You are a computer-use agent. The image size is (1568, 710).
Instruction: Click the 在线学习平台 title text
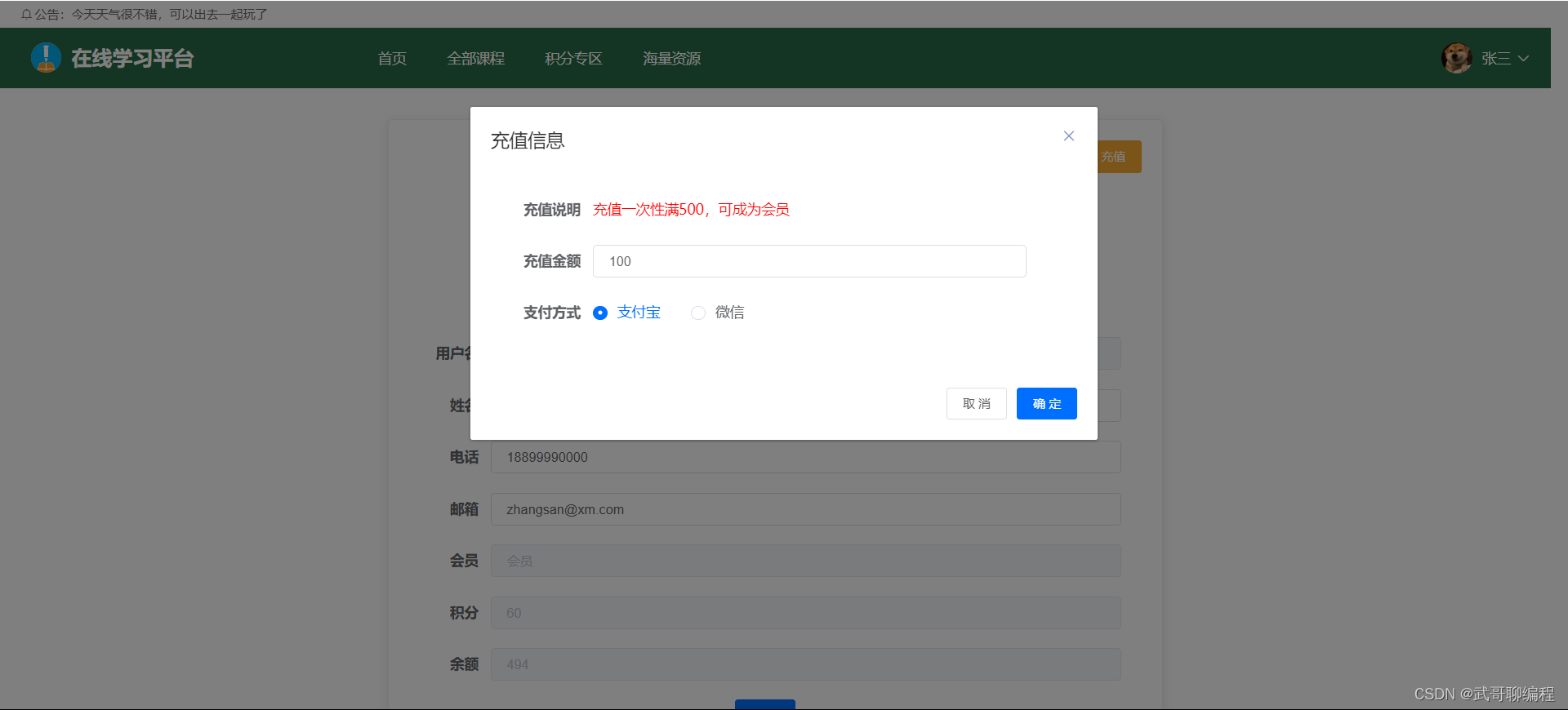point(132,59)
